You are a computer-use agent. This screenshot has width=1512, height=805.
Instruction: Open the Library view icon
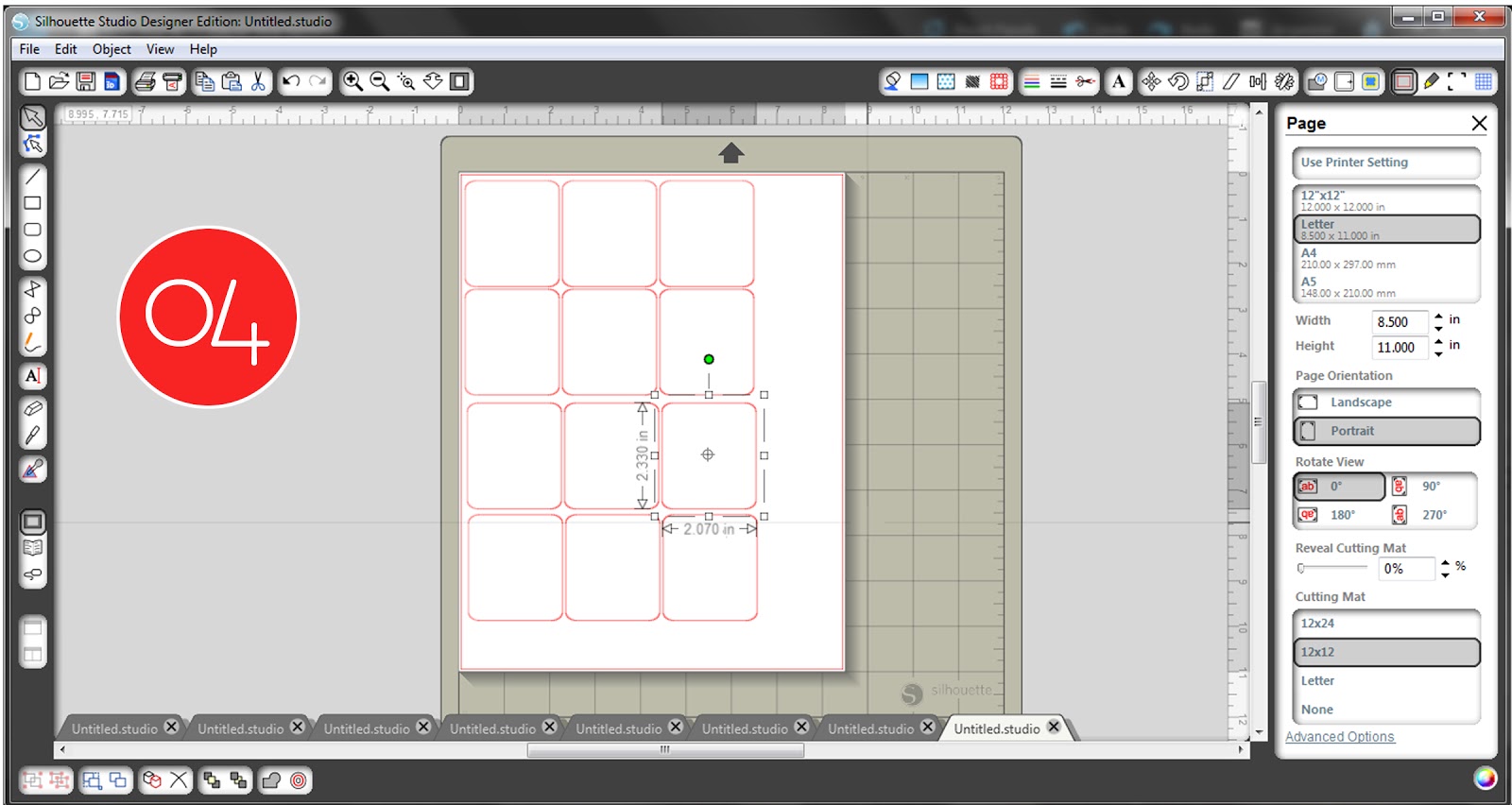point(33,549)
